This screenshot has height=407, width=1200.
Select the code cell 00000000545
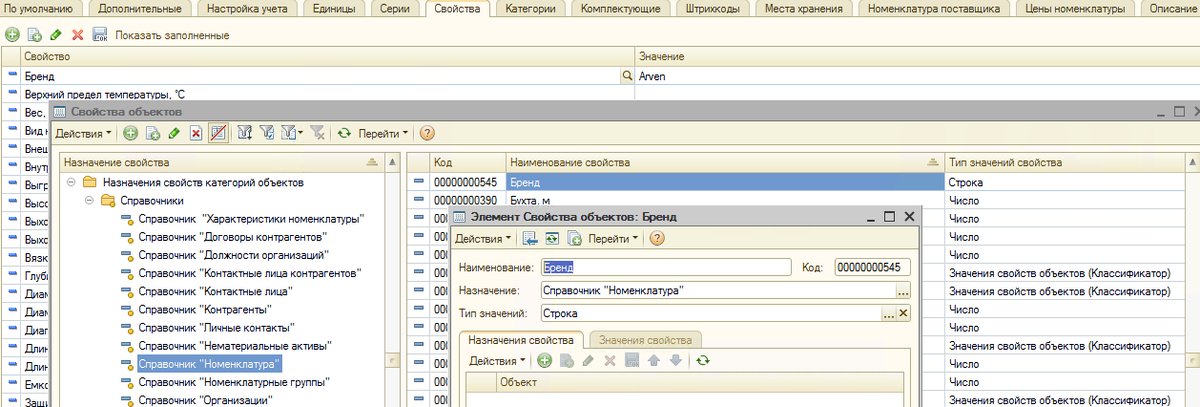[x=468, y=183]
